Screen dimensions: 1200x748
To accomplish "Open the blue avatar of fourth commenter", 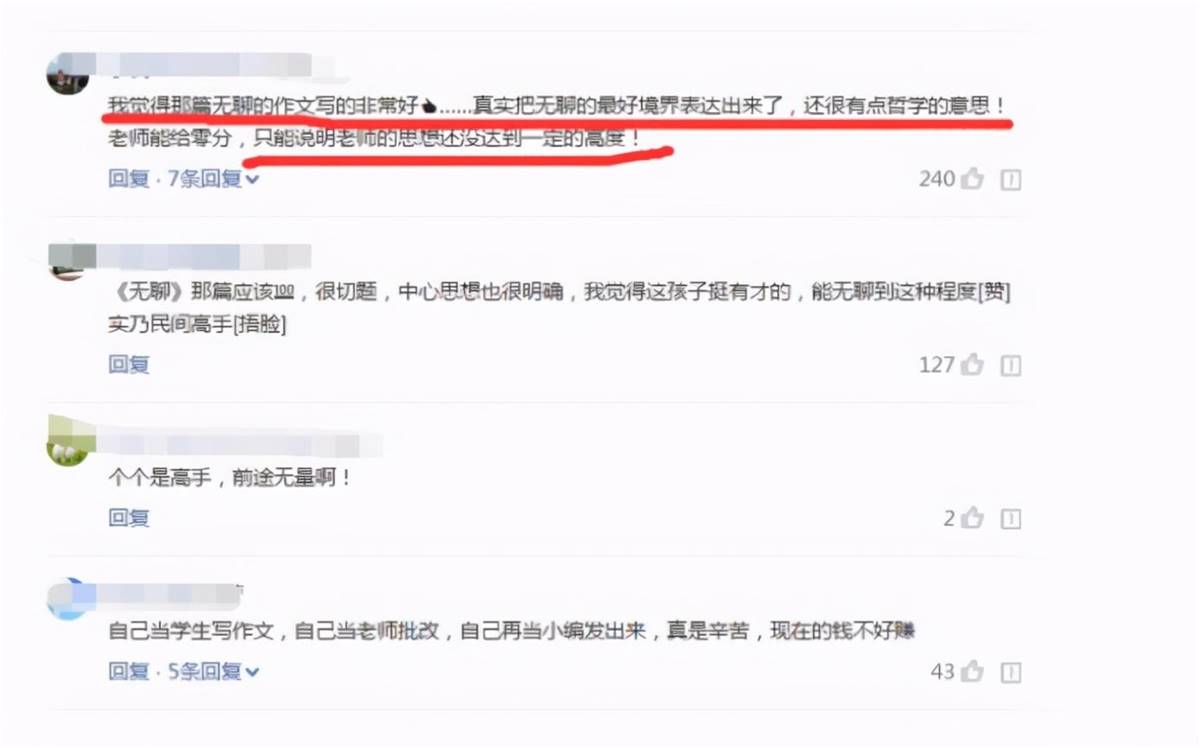I will coord(68,598).
